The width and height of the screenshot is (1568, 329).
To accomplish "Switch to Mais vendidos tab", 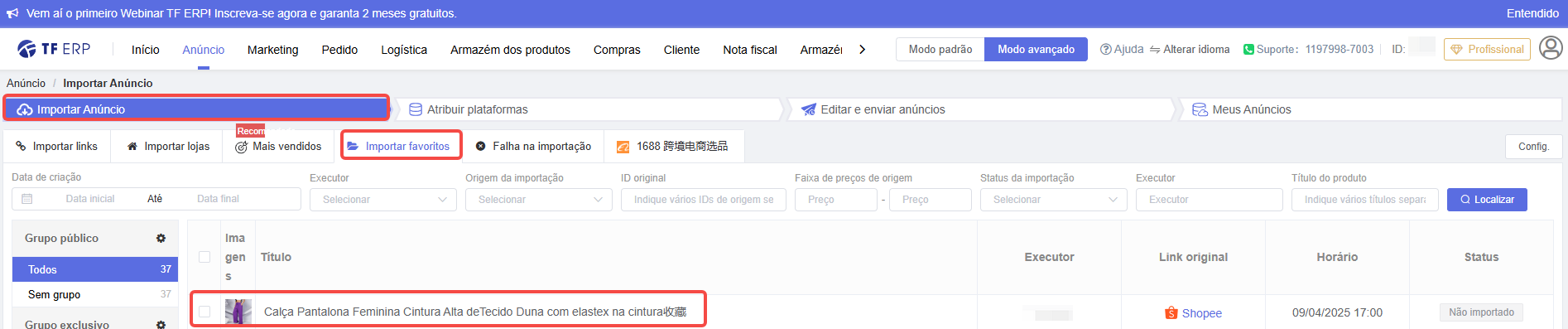I will pos(278,147).
